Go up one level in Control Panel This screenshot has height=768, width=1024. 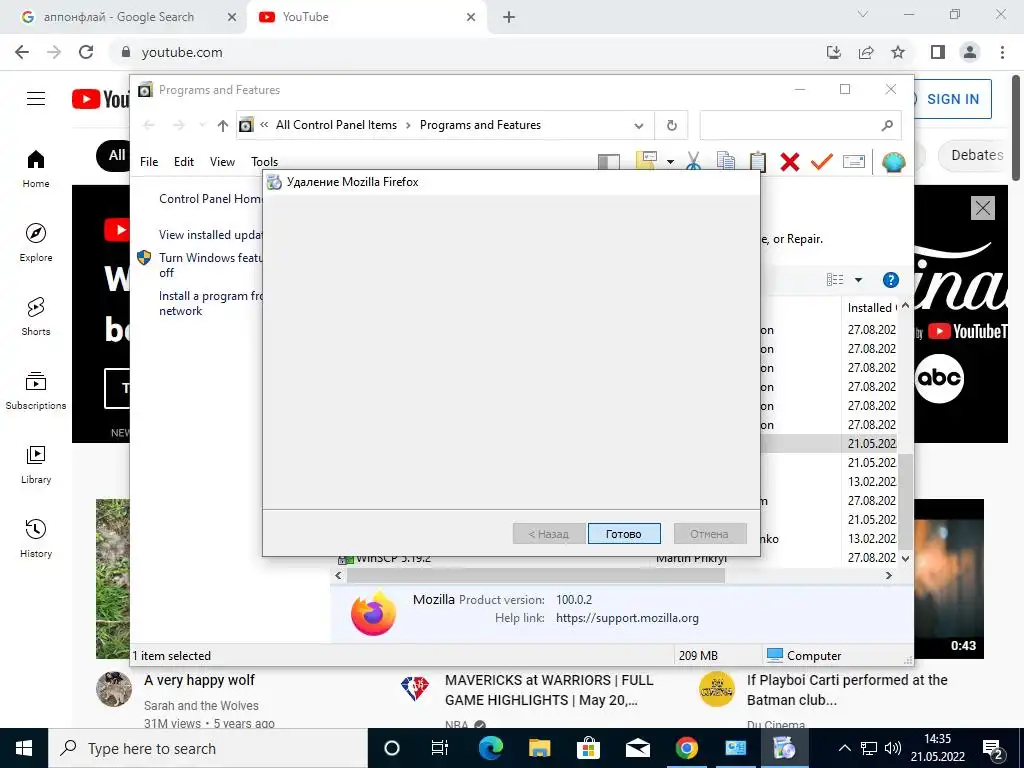point(223,125)
